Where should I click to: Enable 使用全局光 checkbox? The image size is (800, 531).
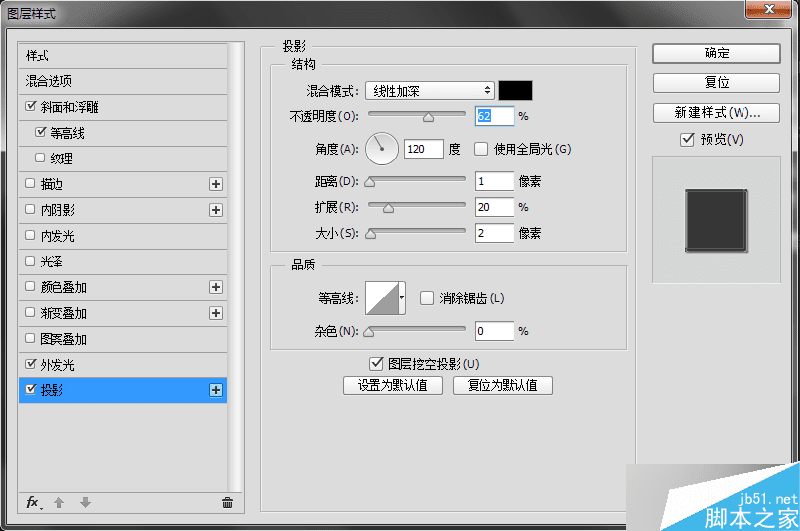click(481, 149)
